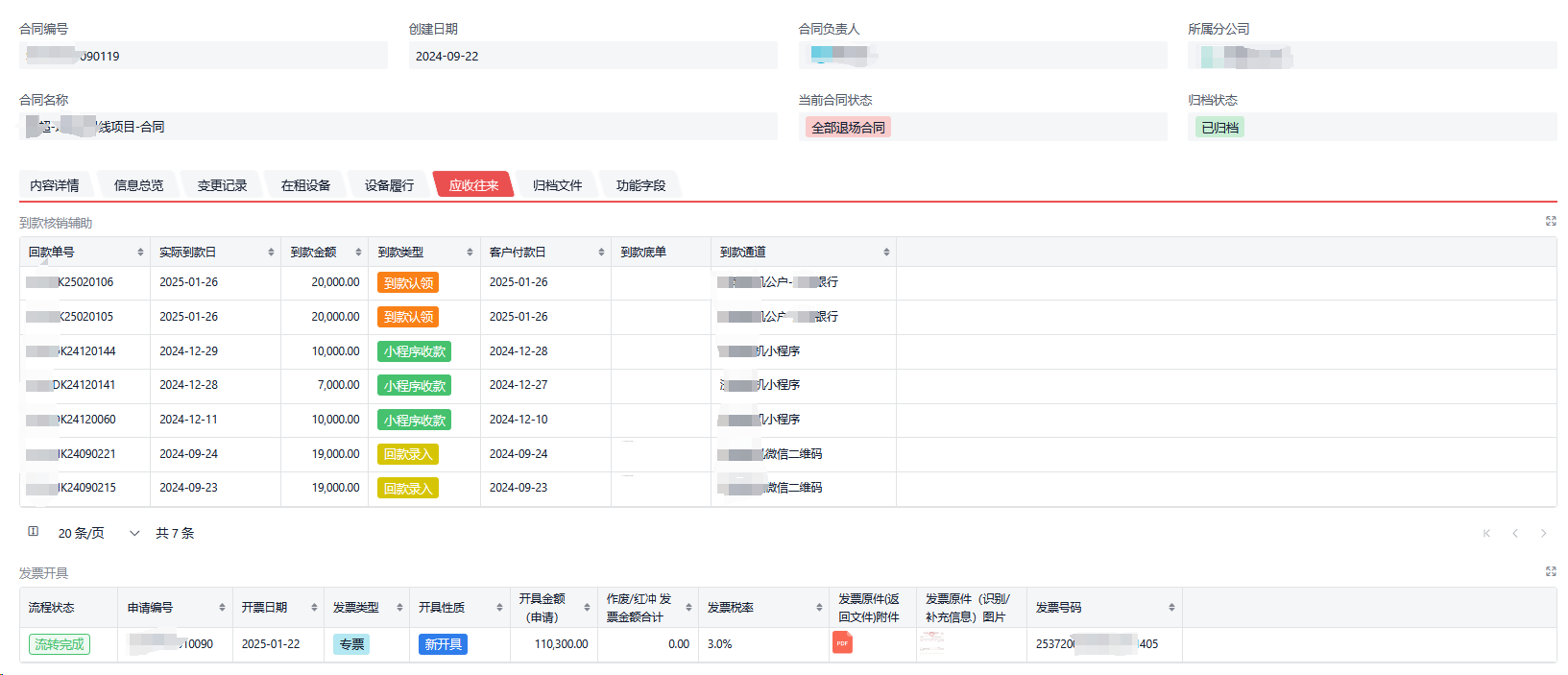Expand the 发票开具 table to fullscreen
Viewport: 1568px width, 675px height.
coord(1550,571)
